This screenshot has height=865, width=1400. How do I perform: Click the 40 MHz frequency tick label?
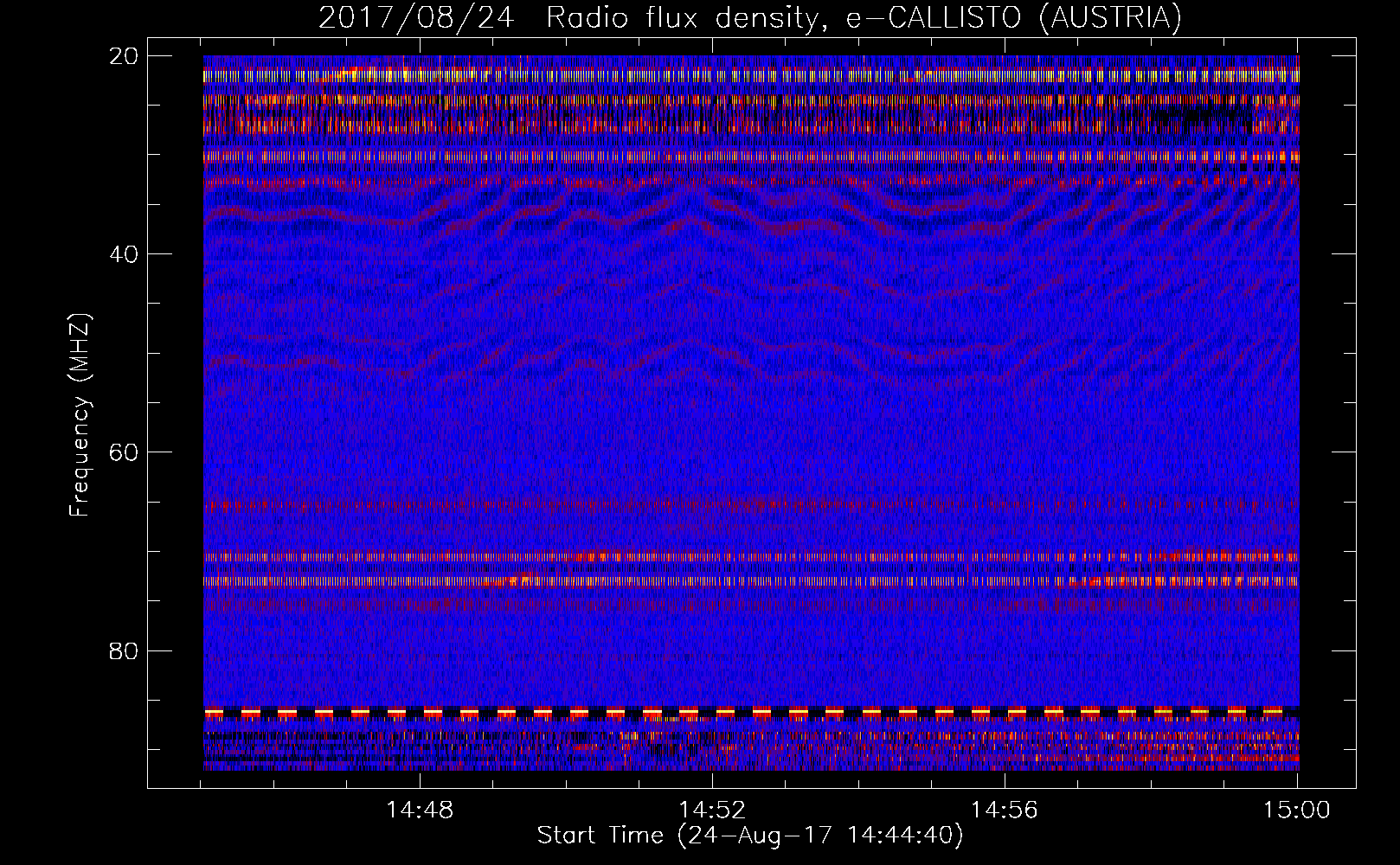[x=124, y=253]
